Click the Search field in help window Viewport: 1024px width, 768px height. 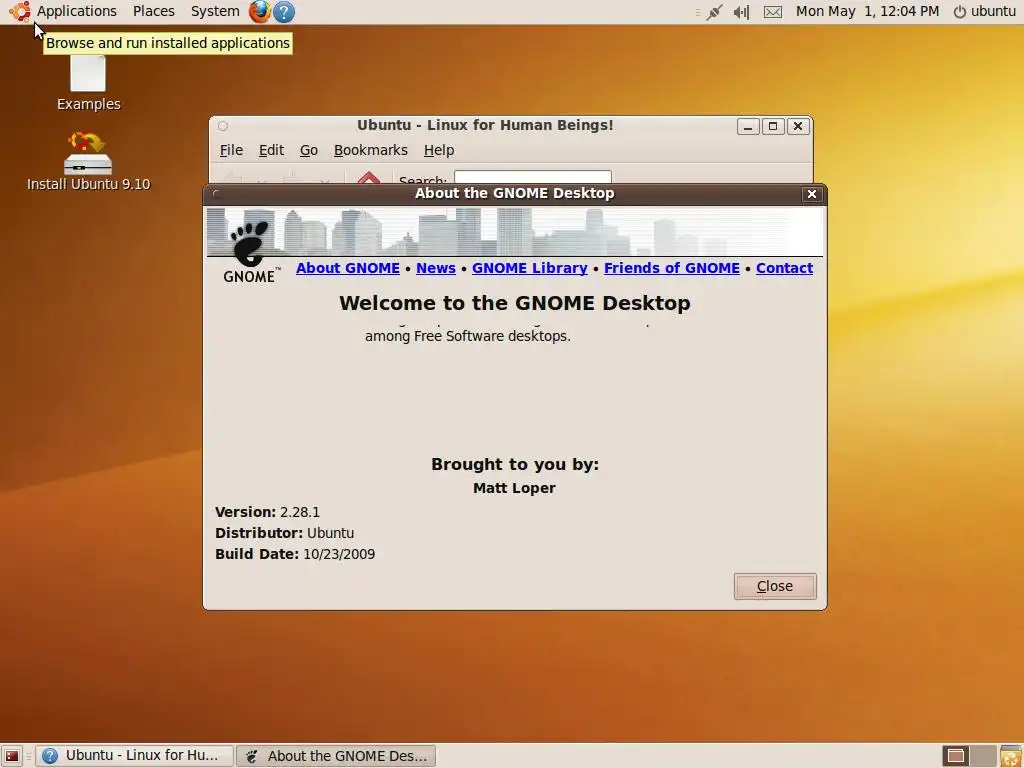pos(533,178)
